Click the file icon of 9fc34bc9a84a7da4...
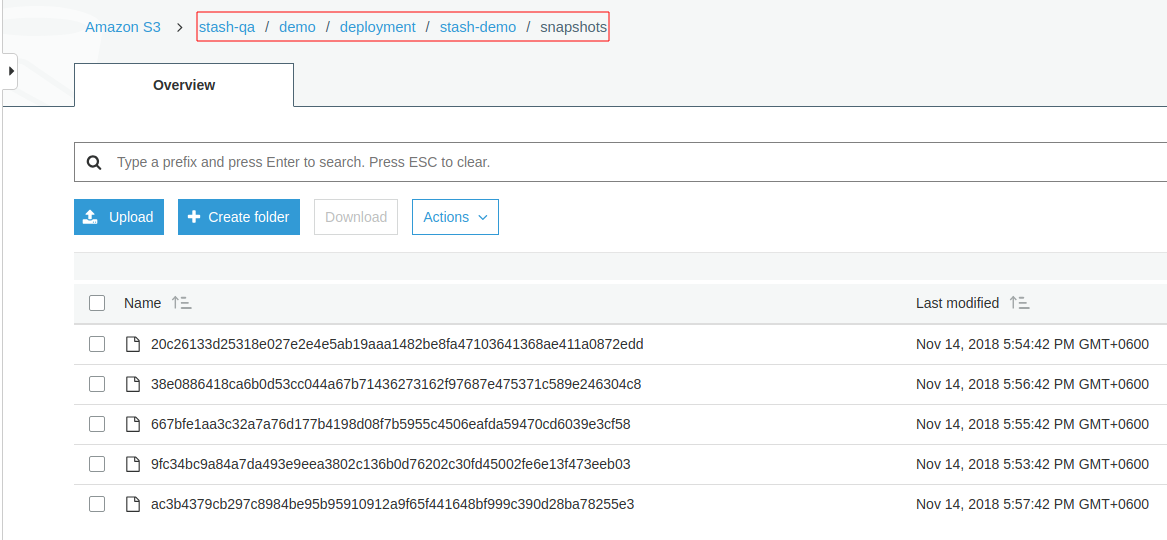 [132, 464]
